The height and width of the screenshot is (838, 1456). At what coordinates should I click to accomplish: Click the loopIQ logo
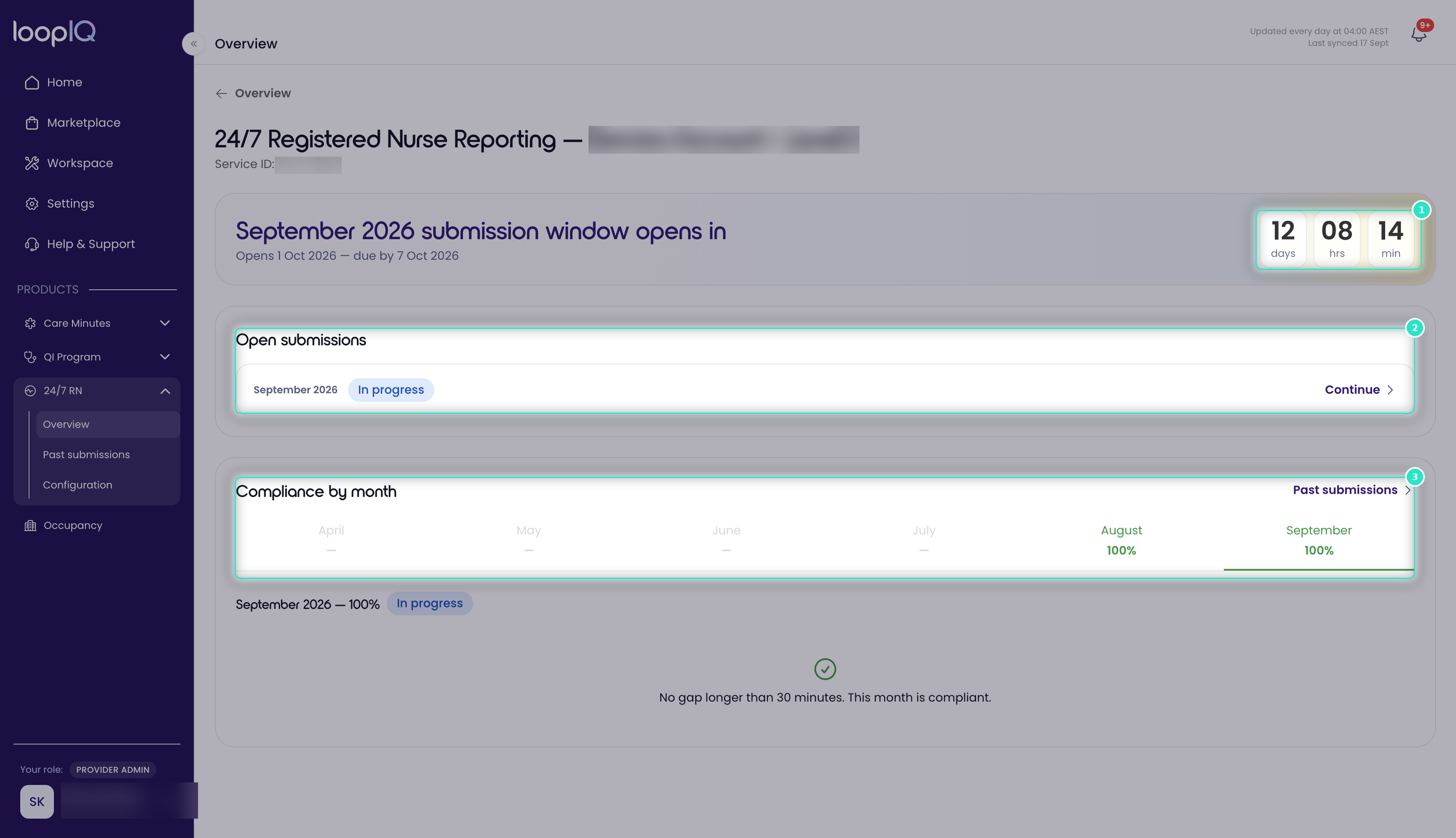click(54, 32)
